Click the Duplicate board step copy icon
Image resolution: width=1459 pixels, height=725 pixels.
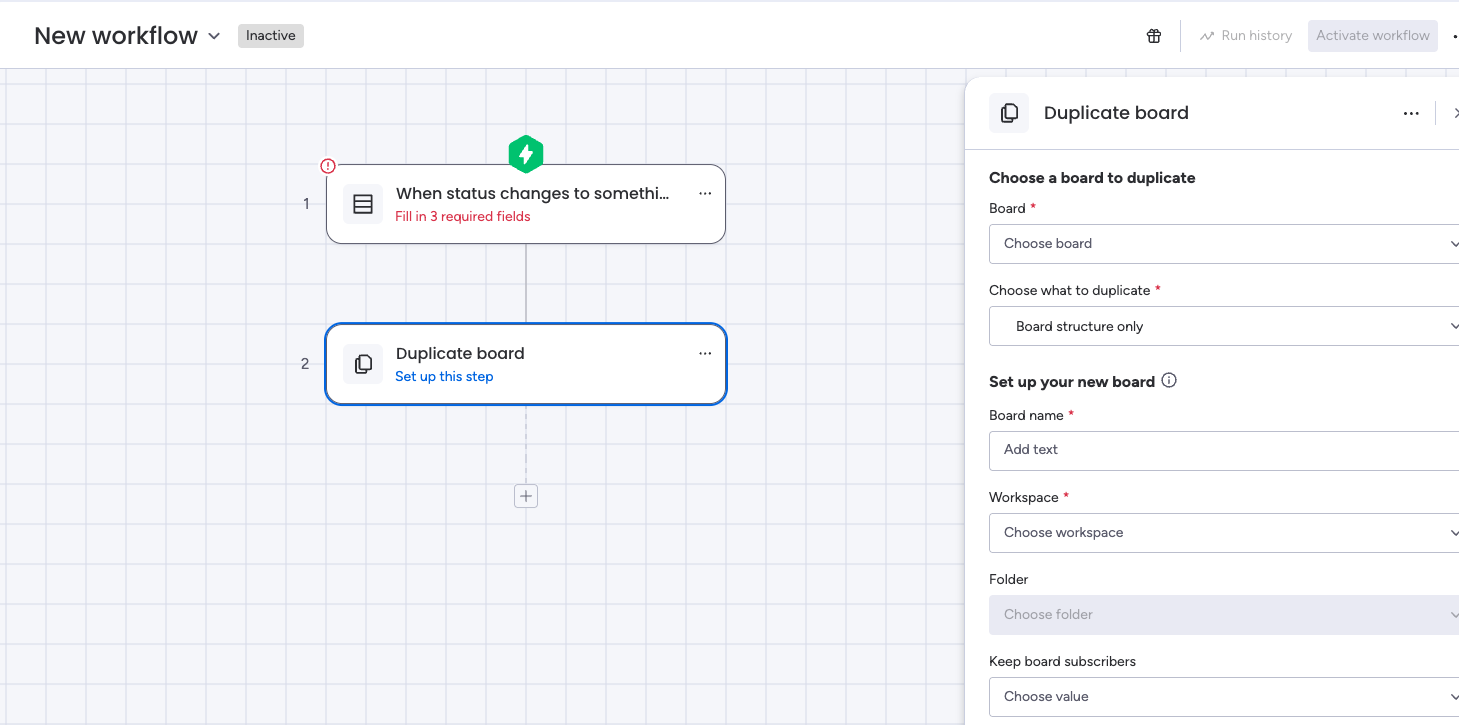point(363,364)
